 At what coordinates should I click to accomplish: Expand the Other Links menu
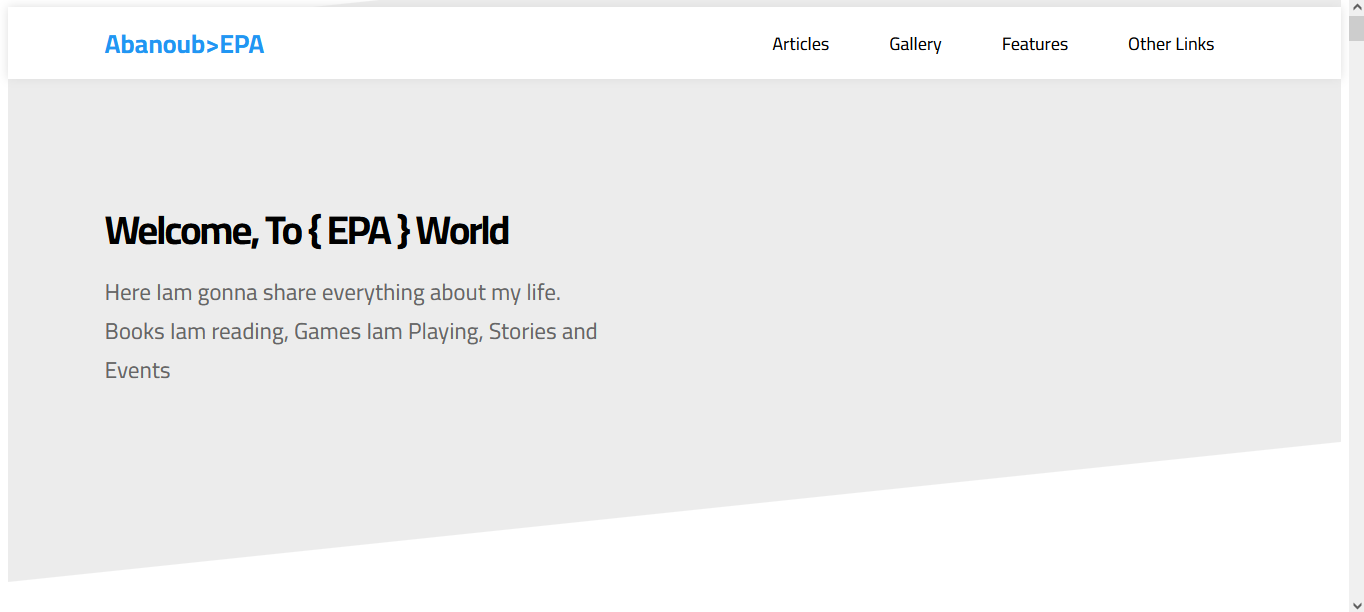point(1170,44)
